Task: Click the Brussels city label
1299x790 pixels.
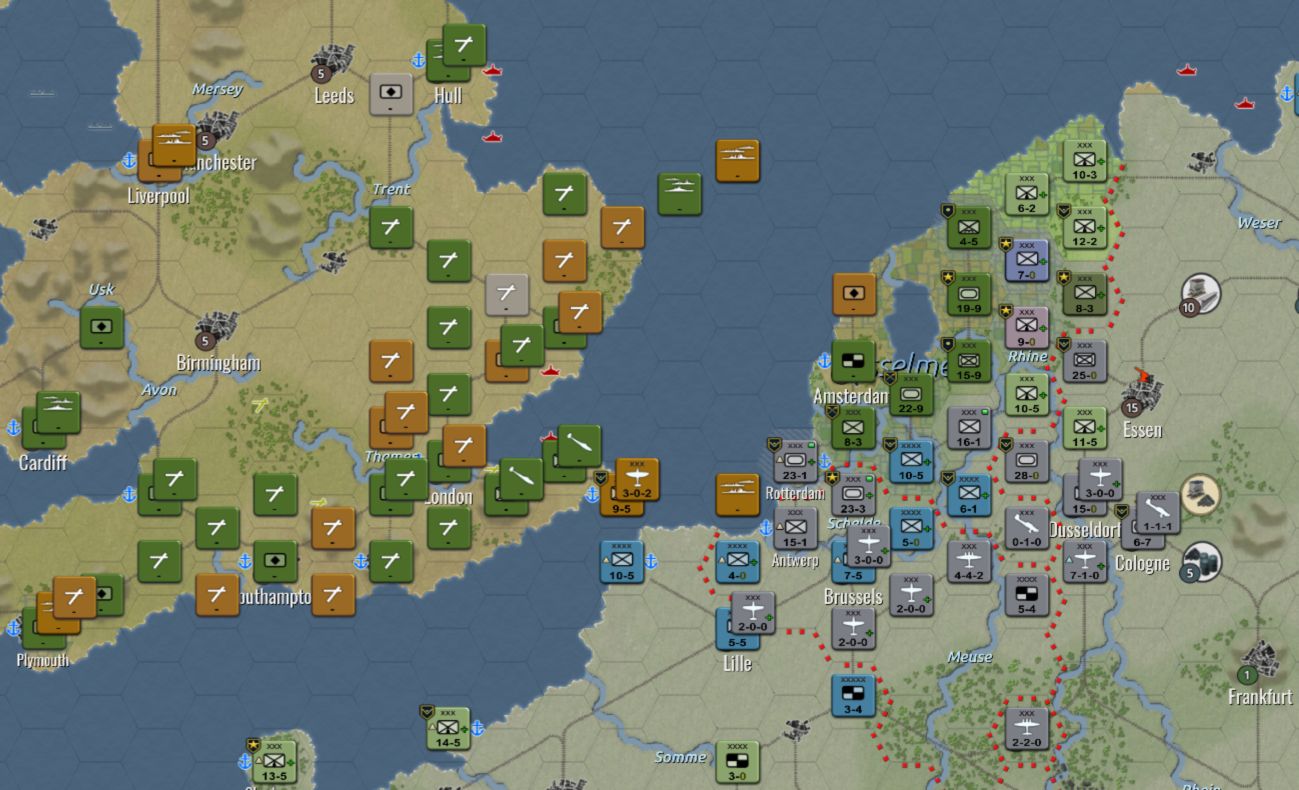Action: [853, 597]
